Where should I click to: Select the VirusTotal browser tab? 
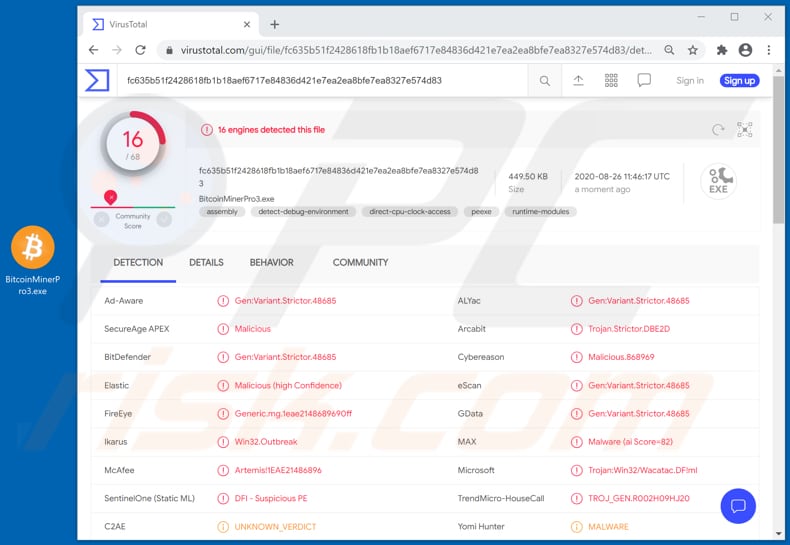click(170, 24)
